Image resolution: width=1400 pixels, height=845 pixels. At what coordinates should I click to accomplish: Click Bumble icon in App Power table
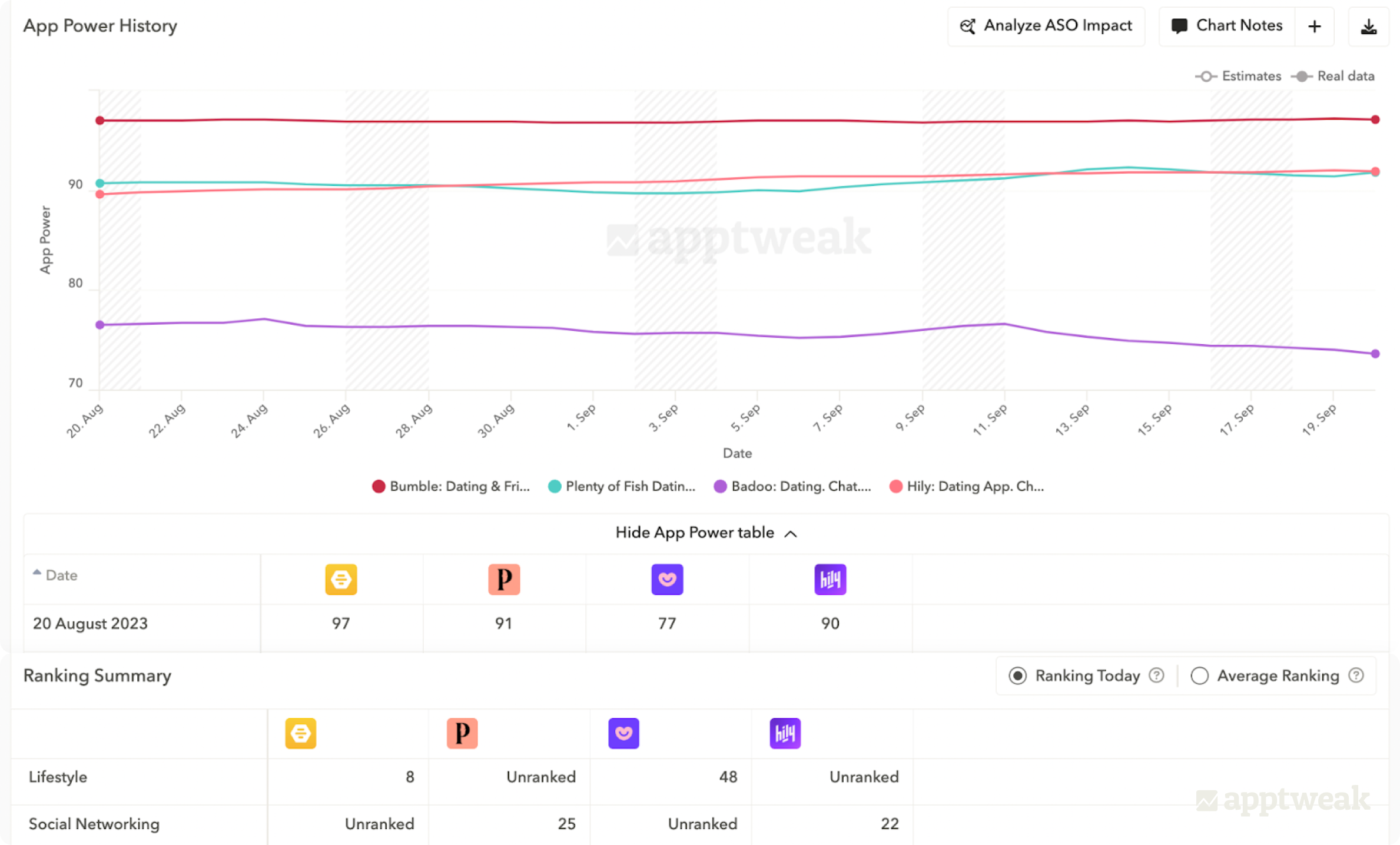click(x=341, y=580)
